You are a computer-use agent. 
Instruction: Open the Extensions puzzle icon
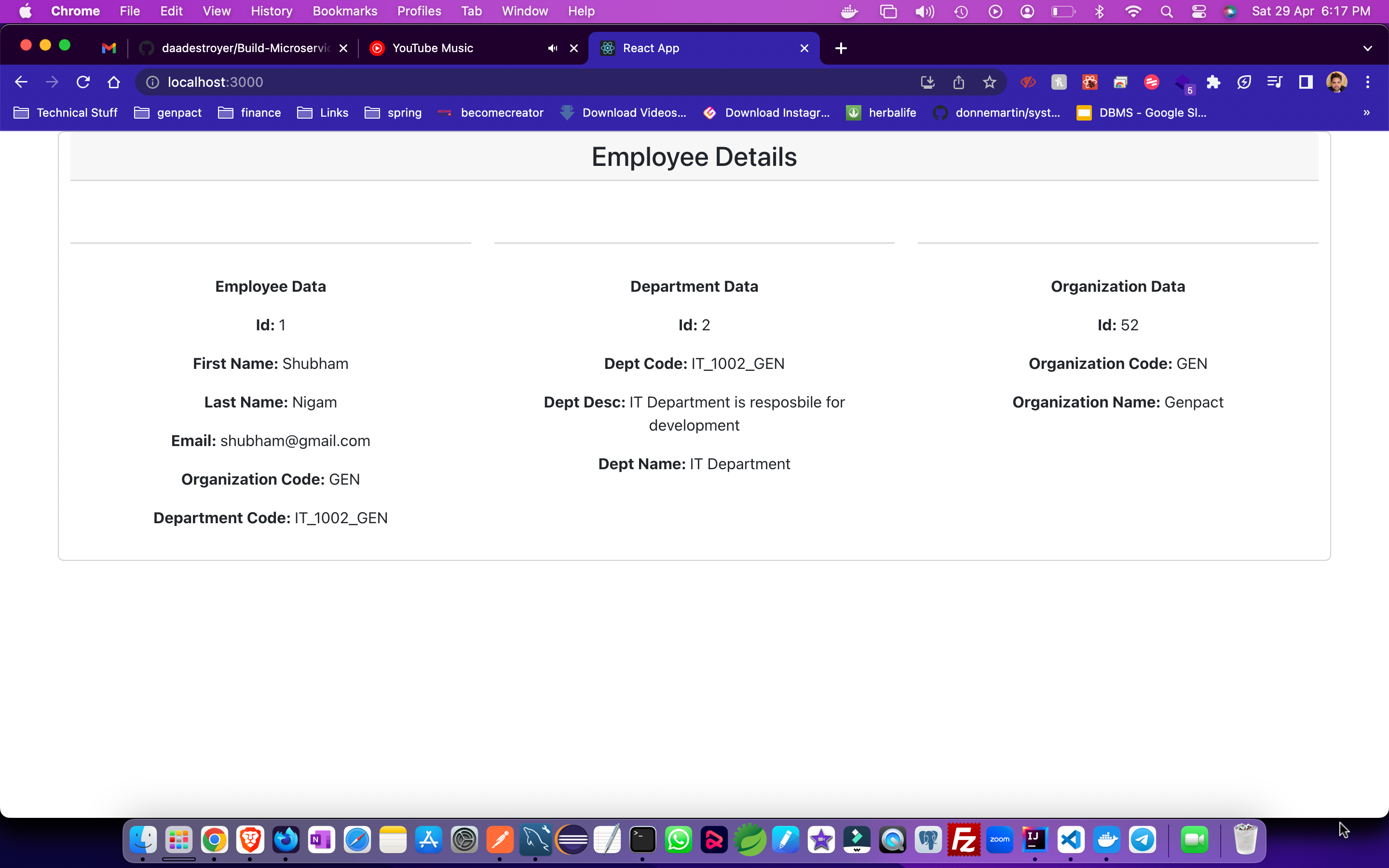click(1213, 82)
